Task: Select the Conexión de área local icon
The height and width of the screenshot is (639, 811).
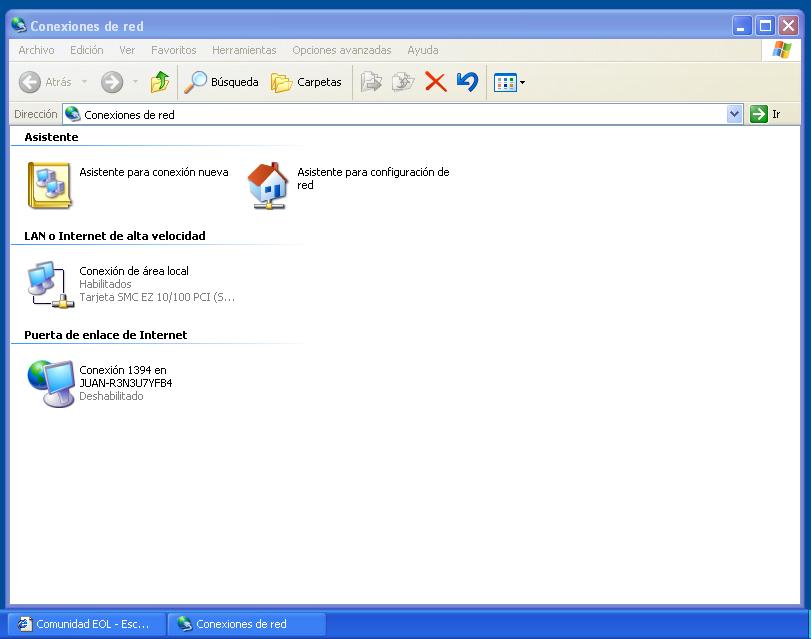Action: [50, 284]
